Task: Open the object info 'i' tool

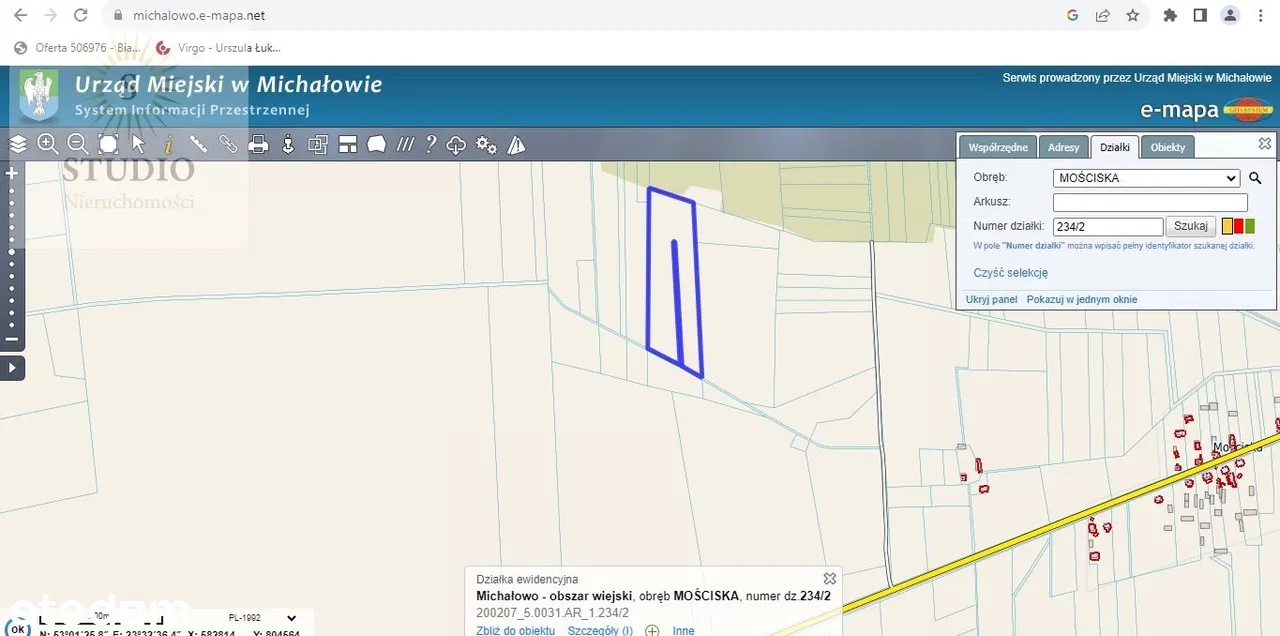Action: click(x=168, y=145)
